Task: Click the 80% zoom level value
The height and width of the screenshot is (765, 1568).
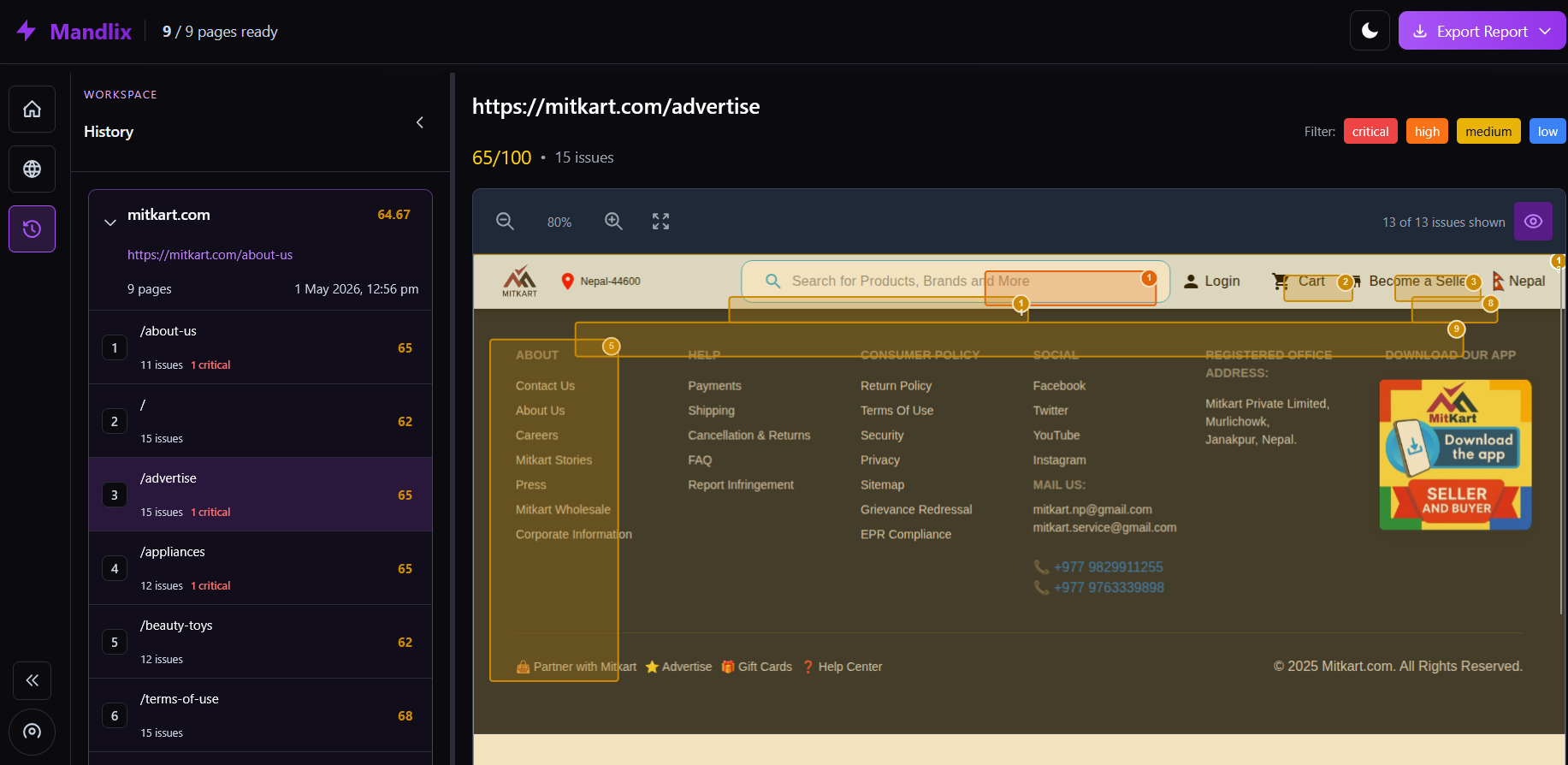Action: point(559,222)
